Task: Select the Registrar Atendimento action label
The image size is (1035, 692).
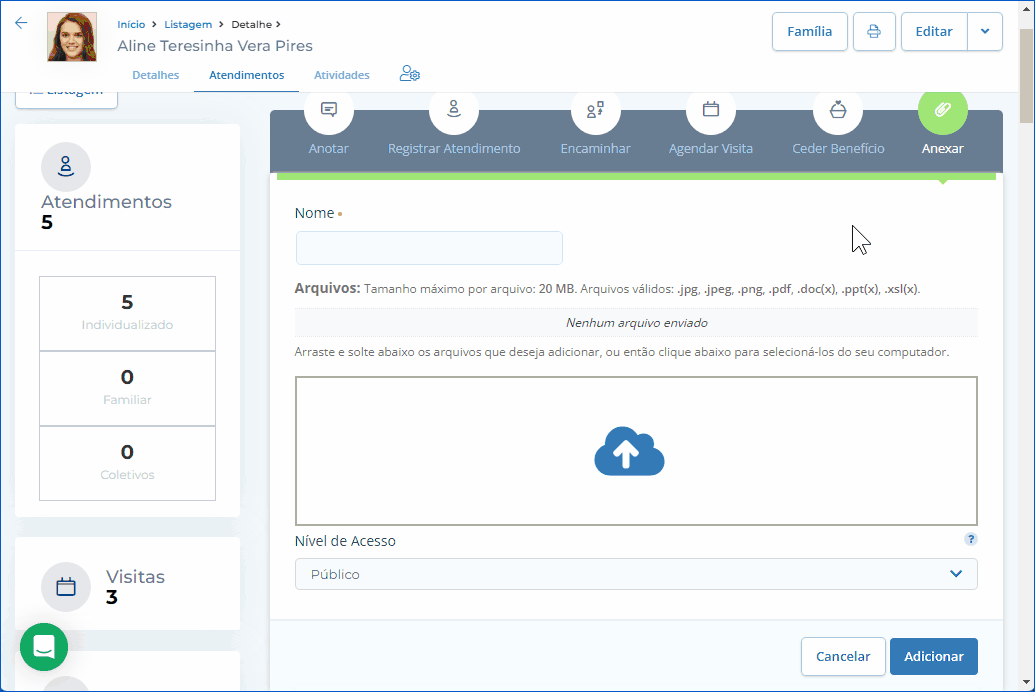Action: click(454, 149)
